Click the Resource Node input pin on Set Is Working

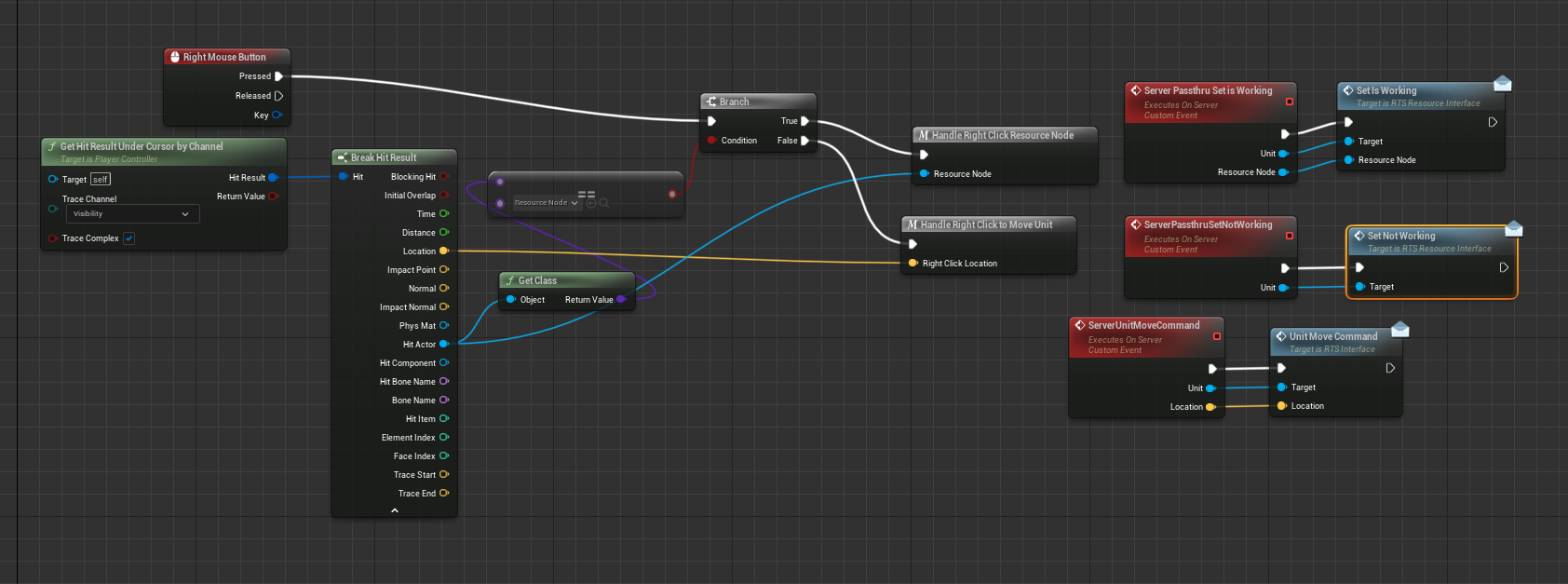click(1349, 160)
